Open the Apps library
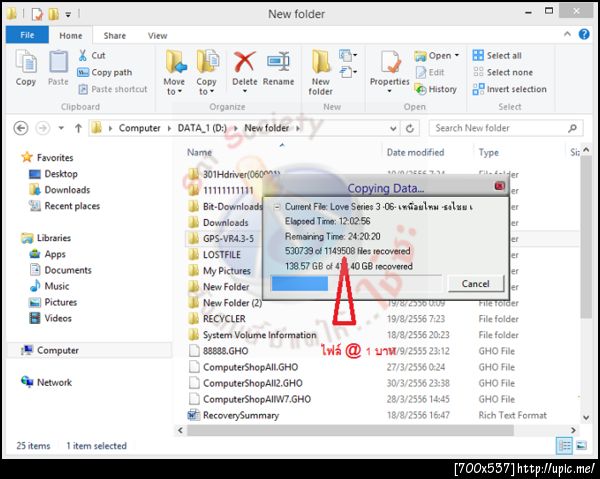This screenshot has width=600, height=479. 47,254
